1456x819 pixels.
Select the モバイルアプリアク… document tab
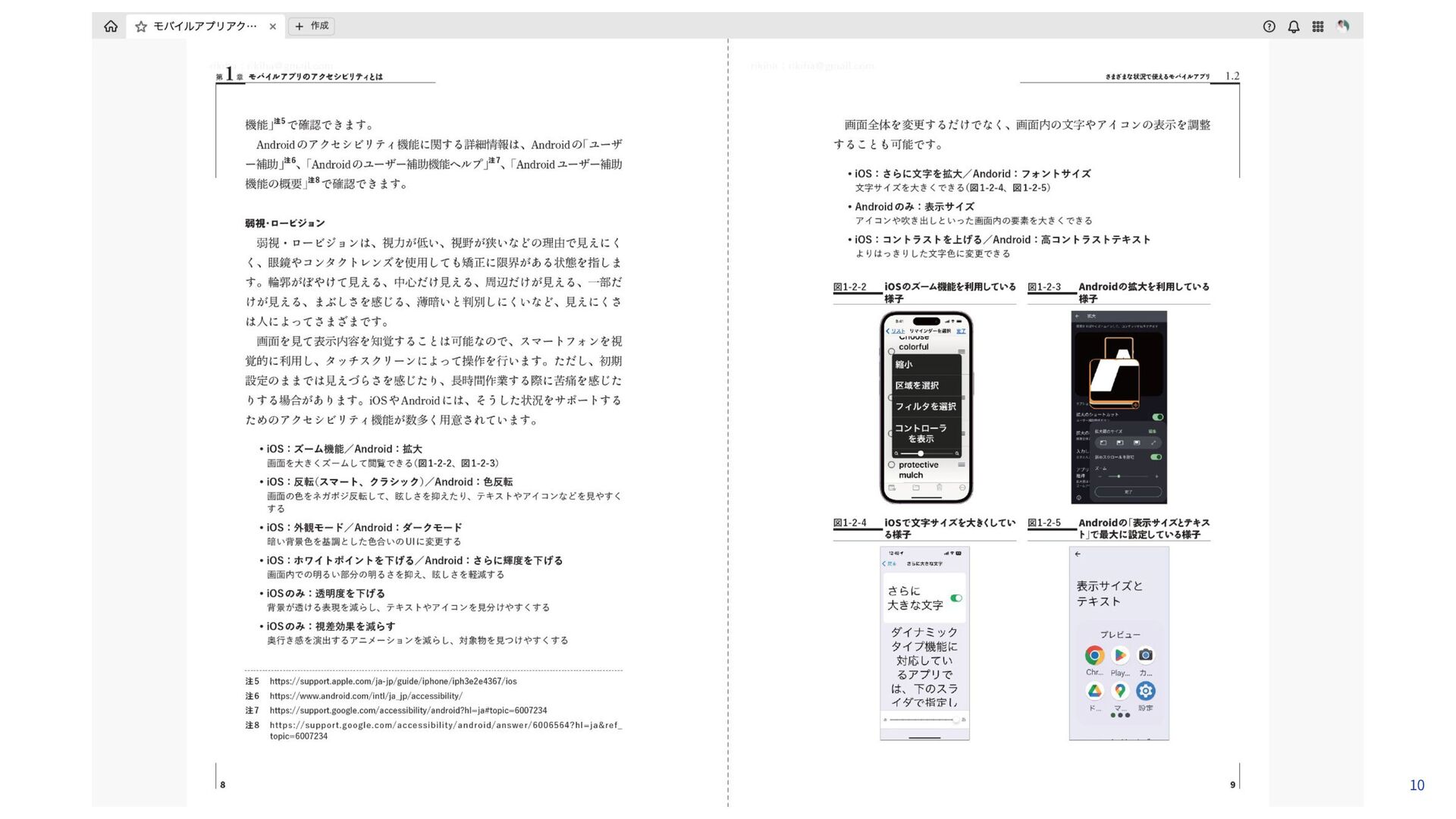[205, 27]
